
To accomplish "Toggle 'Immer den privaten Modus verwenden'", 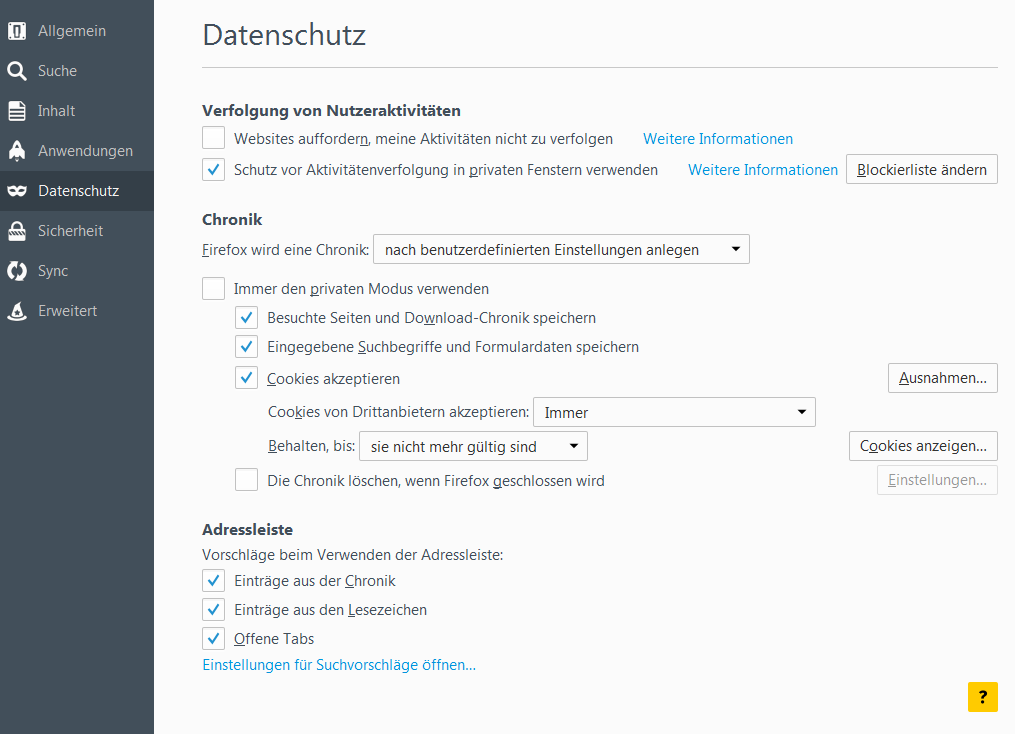I will coord(214,289).
